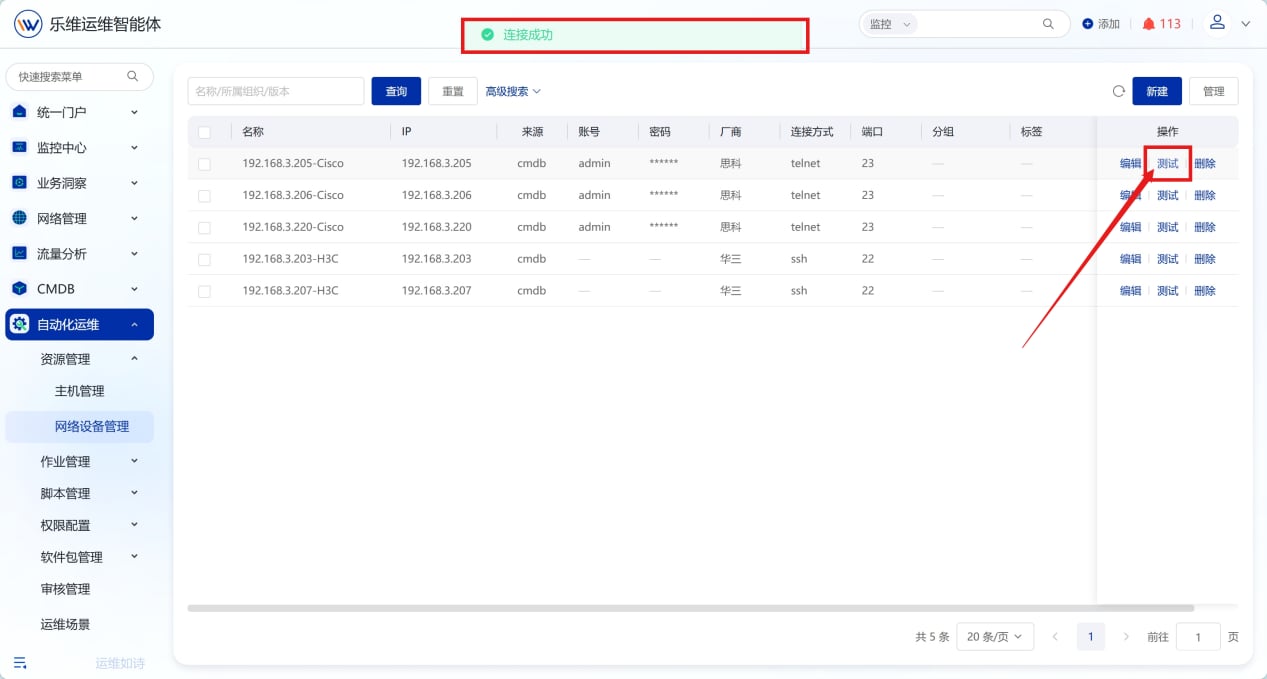Click the 统一门户 home icon
Screen dimensions: 1267x679
pyautogui.click(x=19, y=112)
